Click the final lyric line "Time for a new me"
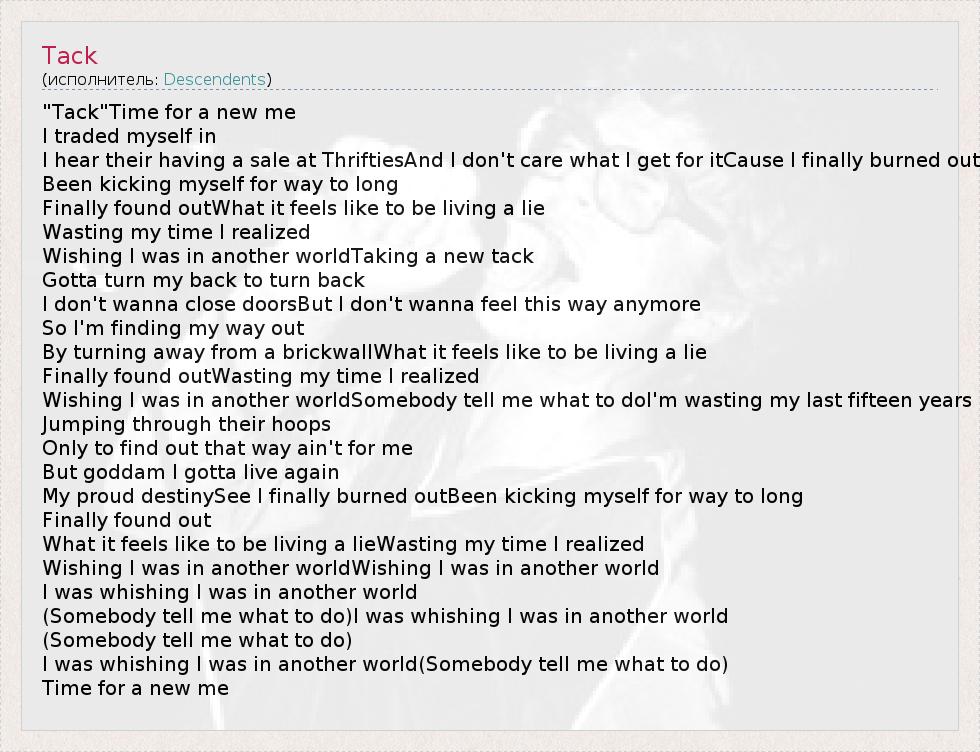Image resolution: width=980 pixels, height=752 pixels. 135,688
